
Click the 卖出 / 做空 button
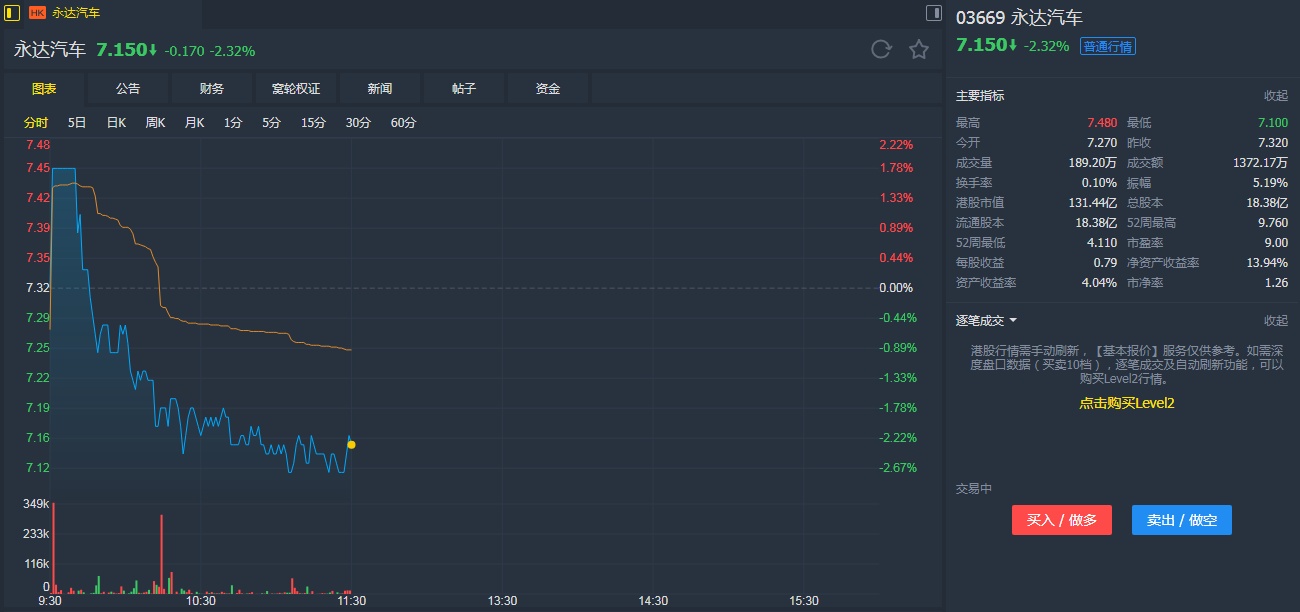click(x=1181, y=520)
